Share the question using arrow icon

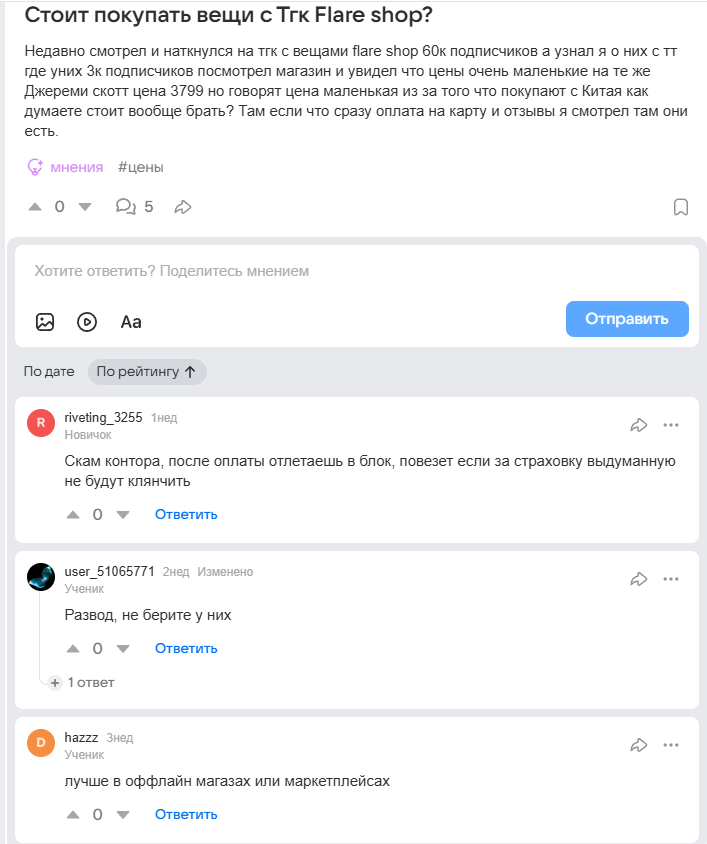(183, 207)
